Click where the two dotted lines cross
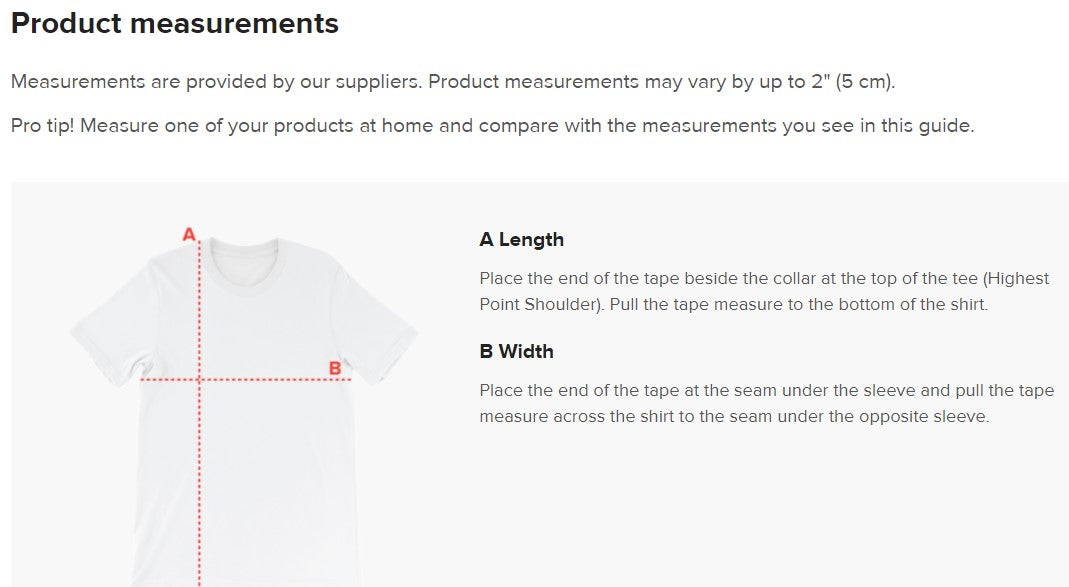 click(200, 380)
